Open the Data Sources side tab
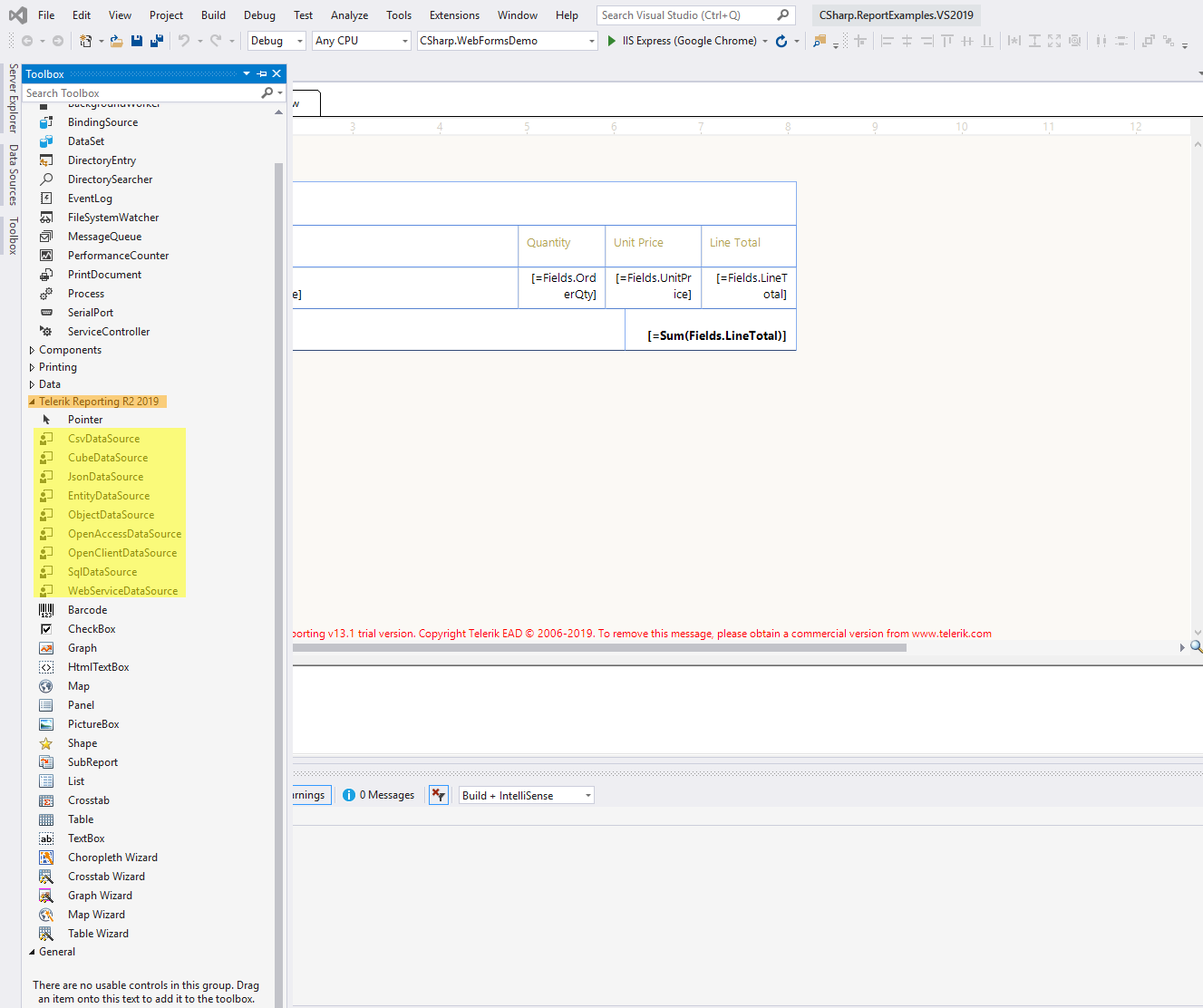Screen dimensions: 1203x1008 click(x=13, y=175)
